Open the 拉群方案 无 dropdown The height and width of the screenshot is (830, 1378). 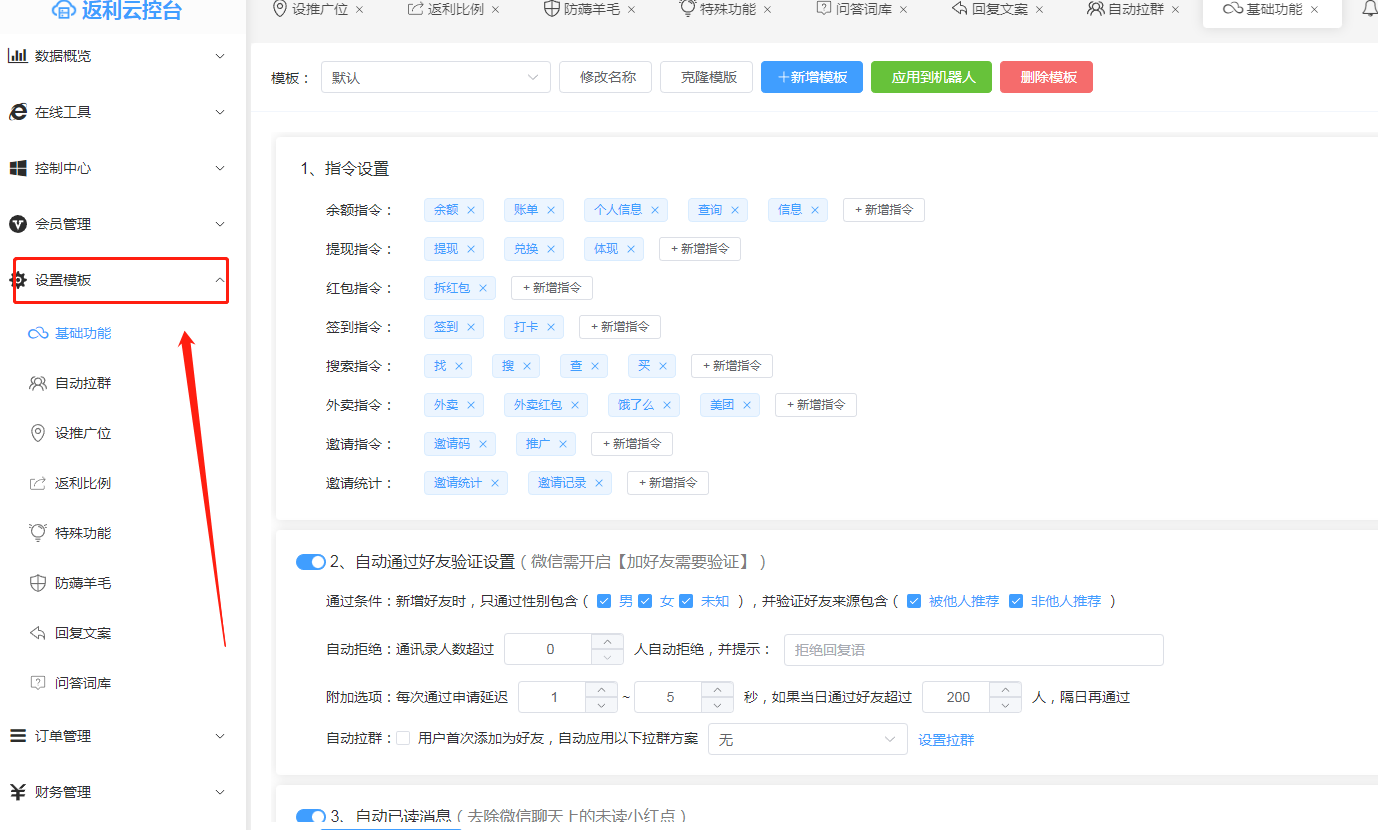tap(808, 739)
